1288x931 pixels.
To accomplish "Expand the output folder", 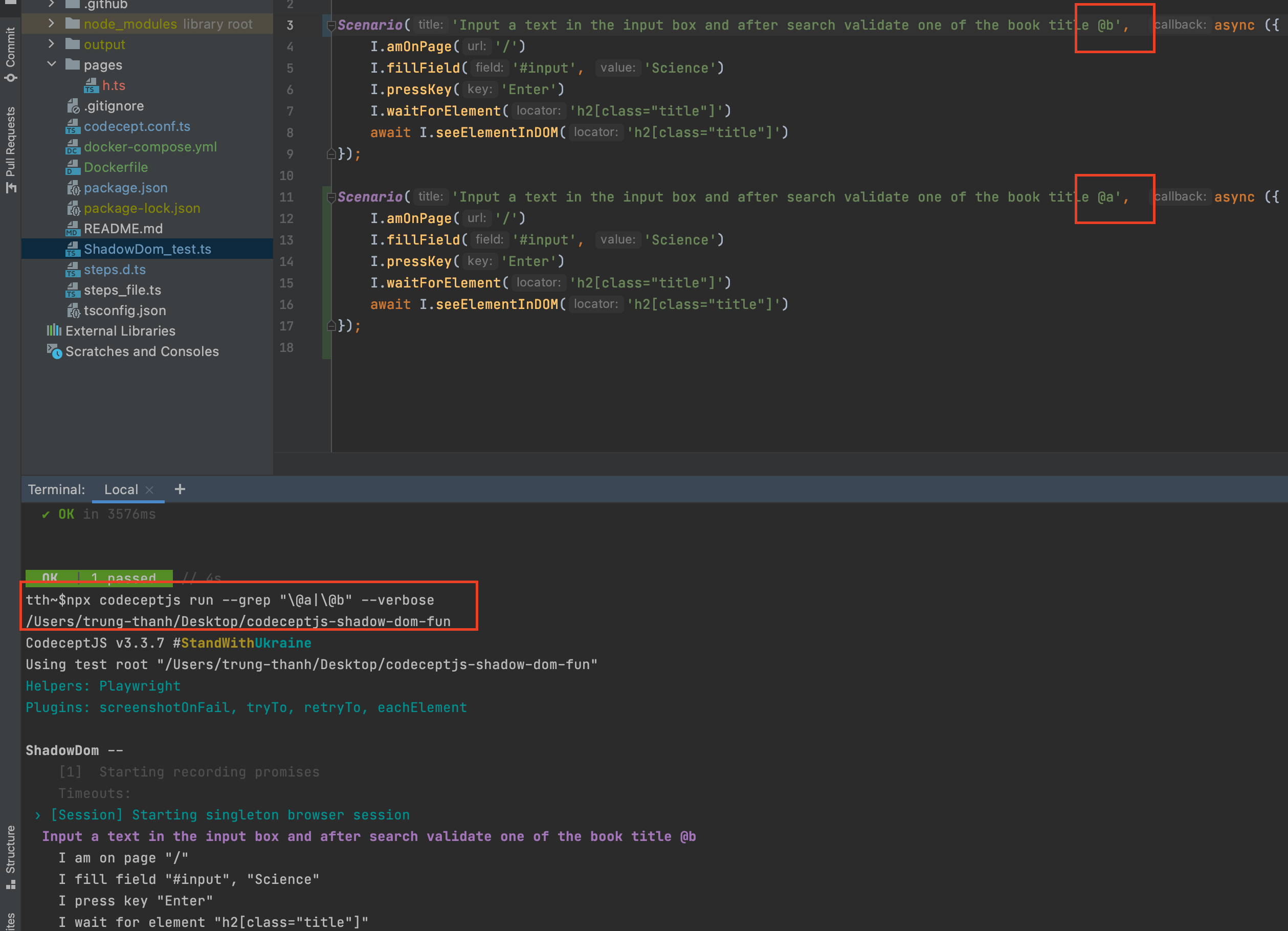I will point(51,44).
